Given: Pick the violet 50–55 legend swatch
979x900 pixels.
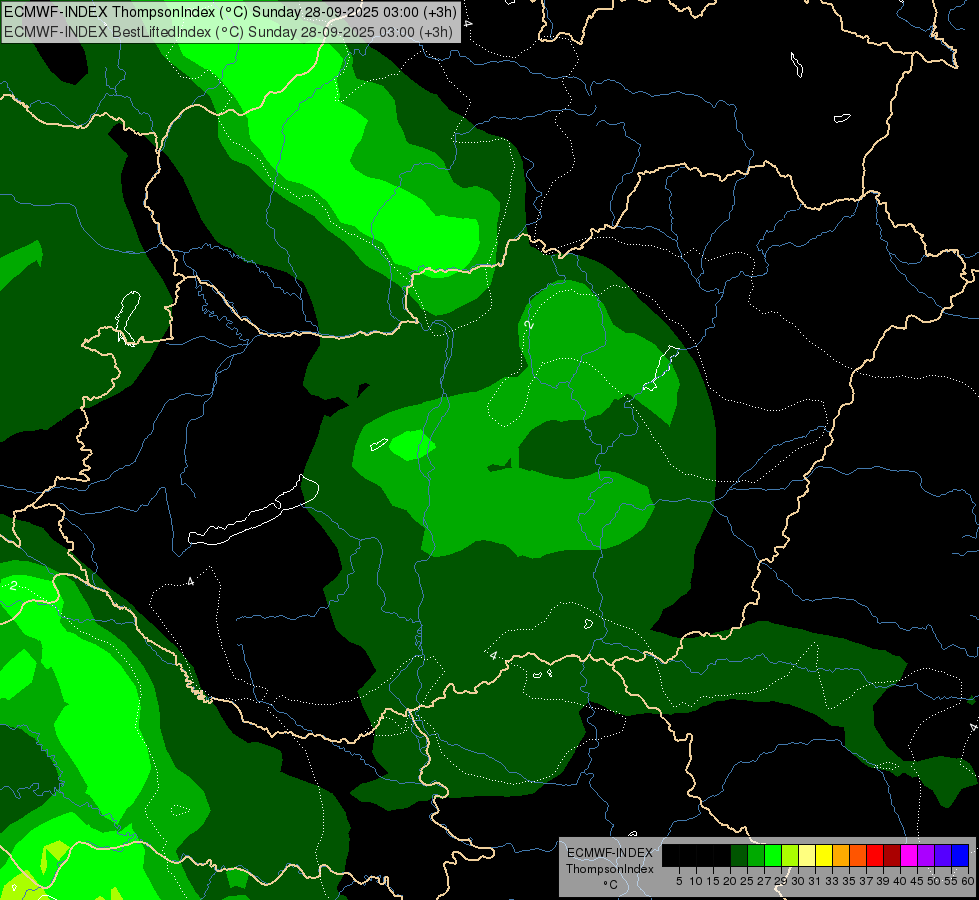Looking at the screenshot, I should tap(943, 855).
